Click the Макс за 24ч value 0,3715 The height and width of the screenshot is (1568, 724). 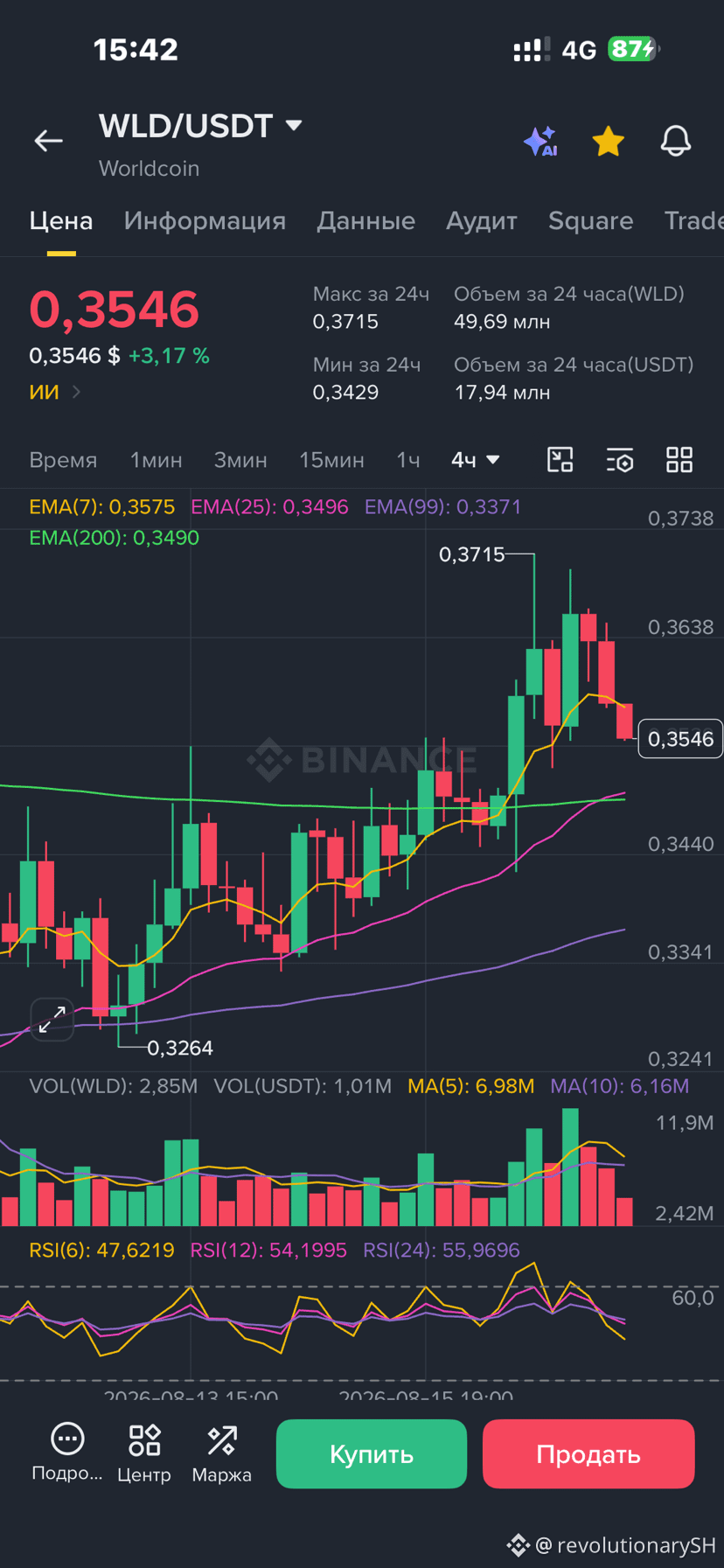[345, 322]
